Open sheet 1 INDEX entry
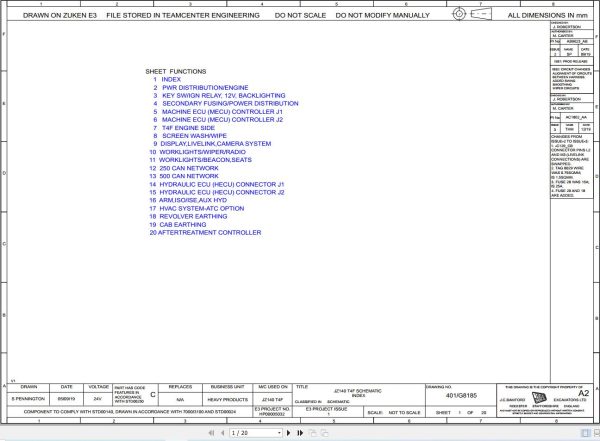 tap(167, 79)
